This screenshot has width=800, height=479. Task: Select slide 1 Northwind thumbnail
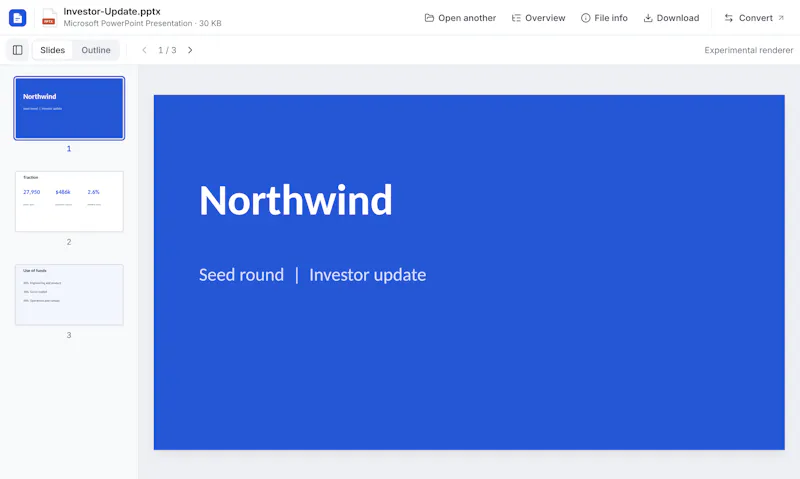(69, 108)
